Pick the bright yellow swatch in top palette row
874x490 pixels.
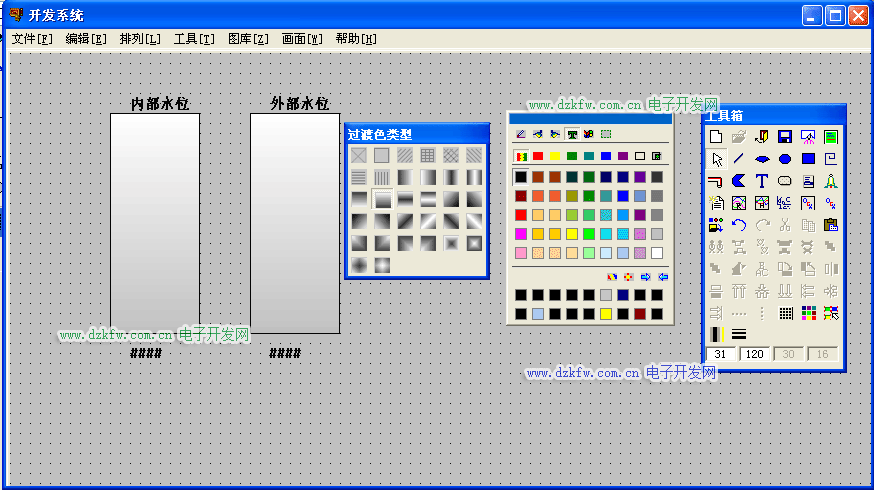point(554,156)
